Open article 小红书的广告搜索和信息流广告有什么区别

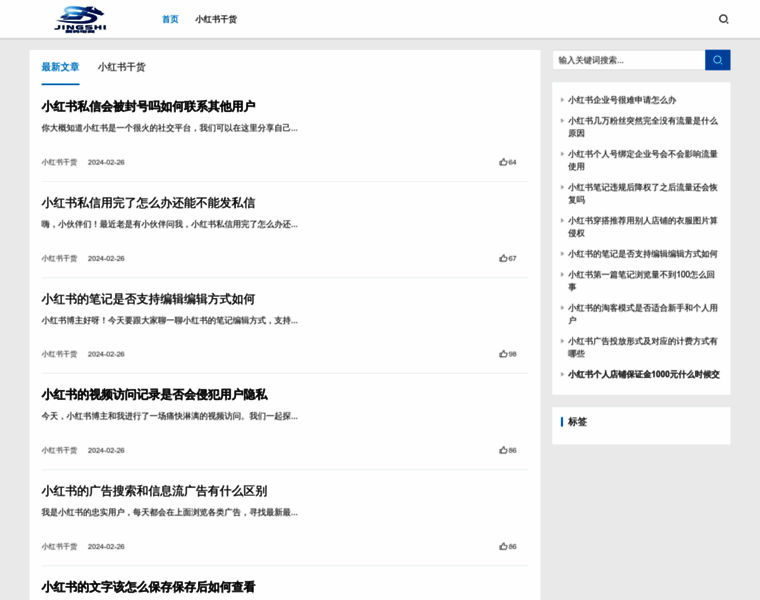tap(154, 491)
